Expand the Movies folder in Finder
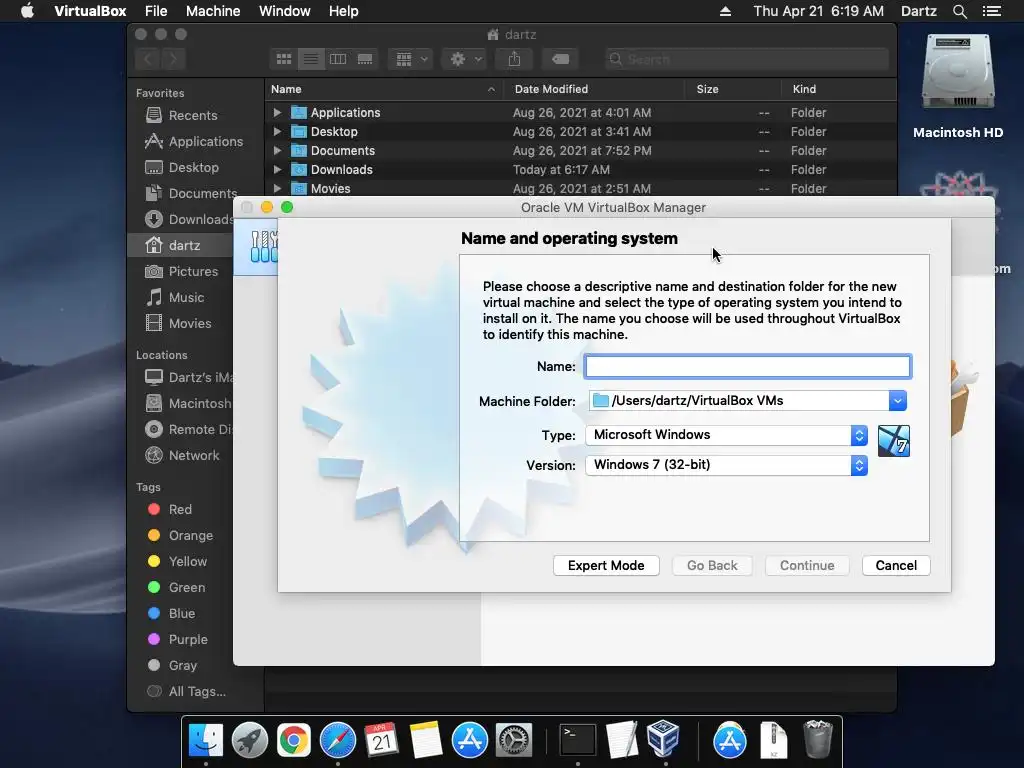This screenshot has height=768, width=1024. 277,188
